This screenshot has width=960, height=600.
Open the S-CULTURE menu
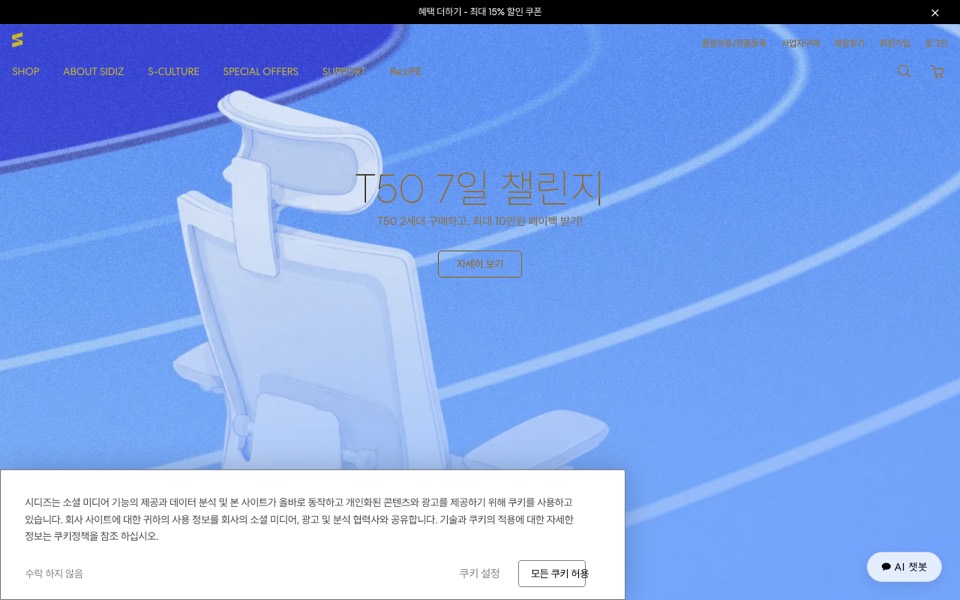click(173, 72)
